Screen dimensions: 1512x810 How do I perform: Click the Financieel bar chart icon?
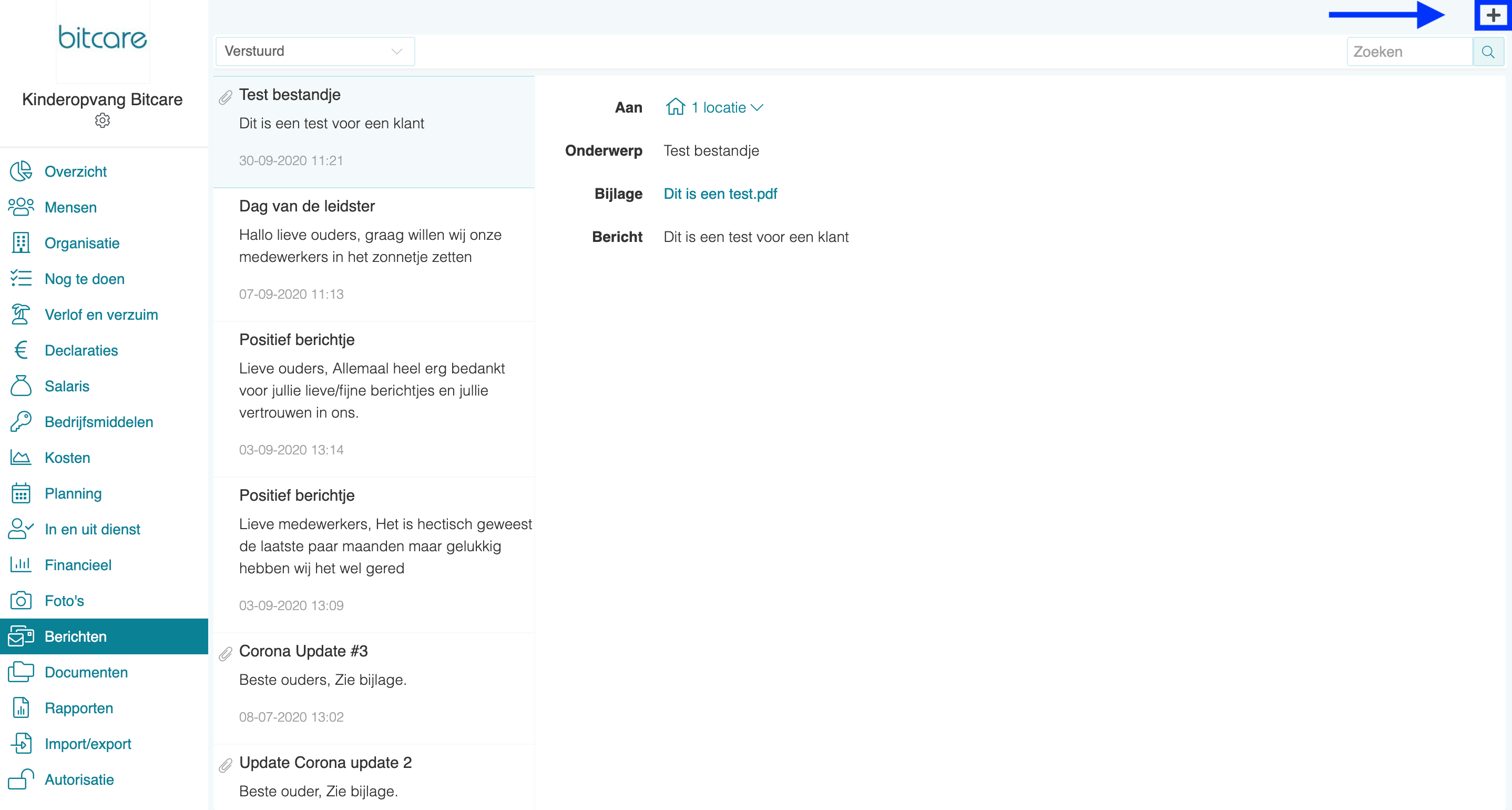(x=21, y=564)
